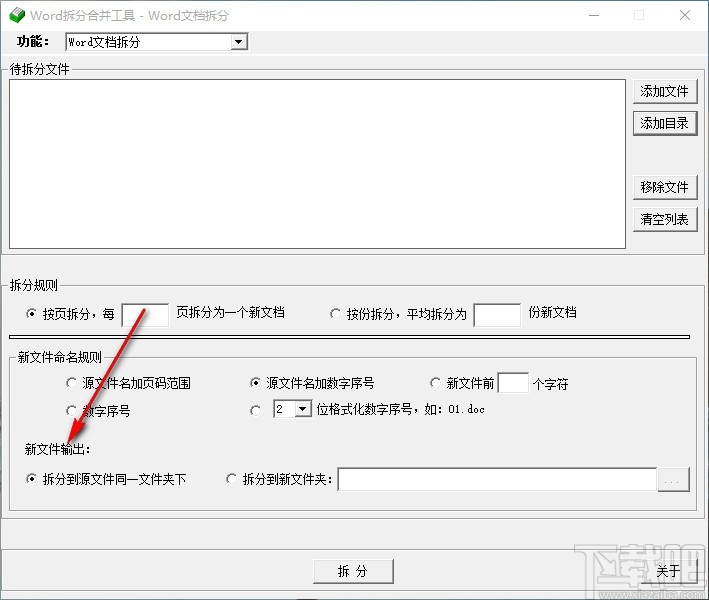
Task: Click the 添加文件 button
Action: click(x=664, y=91)
